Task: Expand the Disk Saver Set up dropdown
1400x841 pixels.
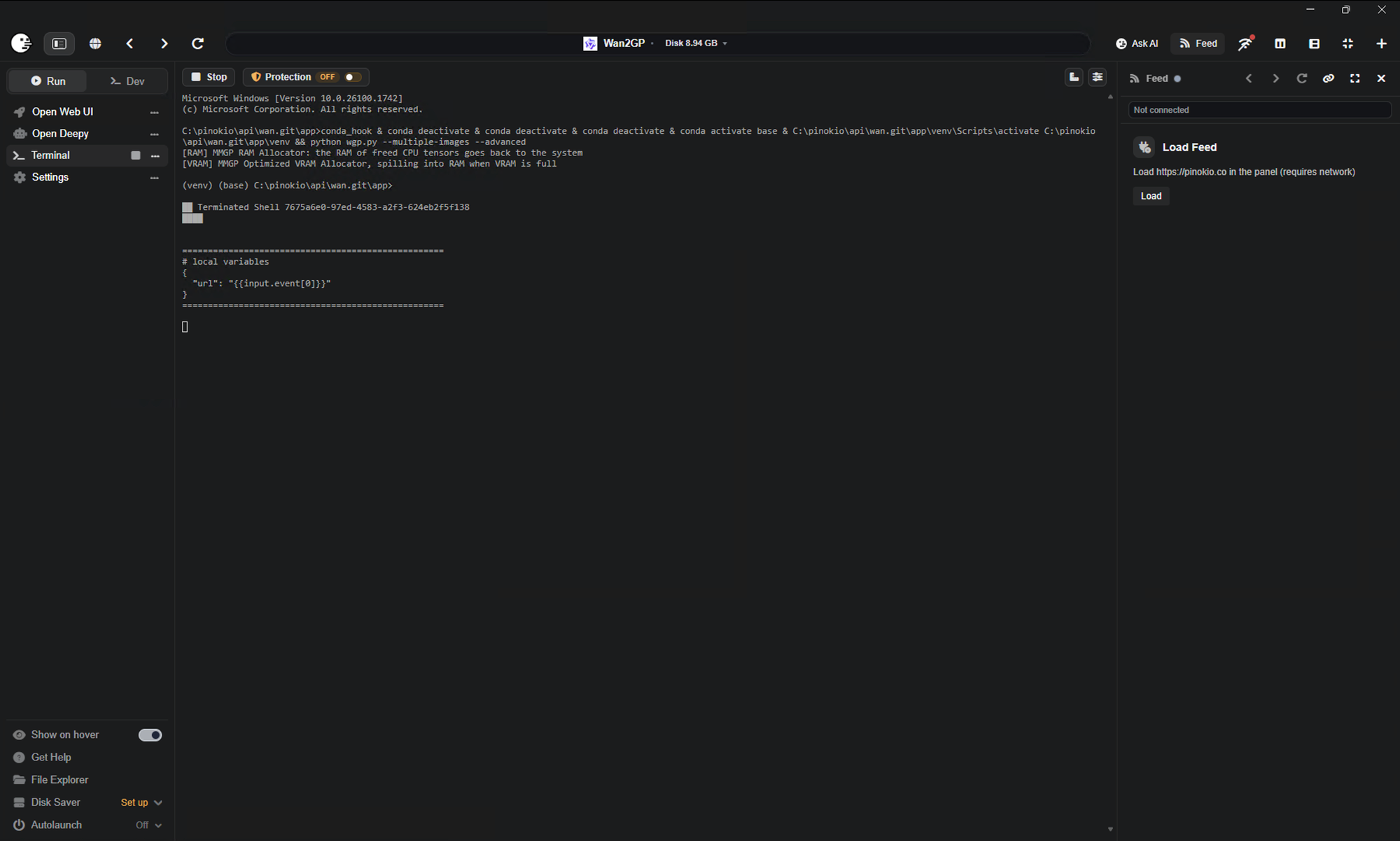Action: pos(141,802)
